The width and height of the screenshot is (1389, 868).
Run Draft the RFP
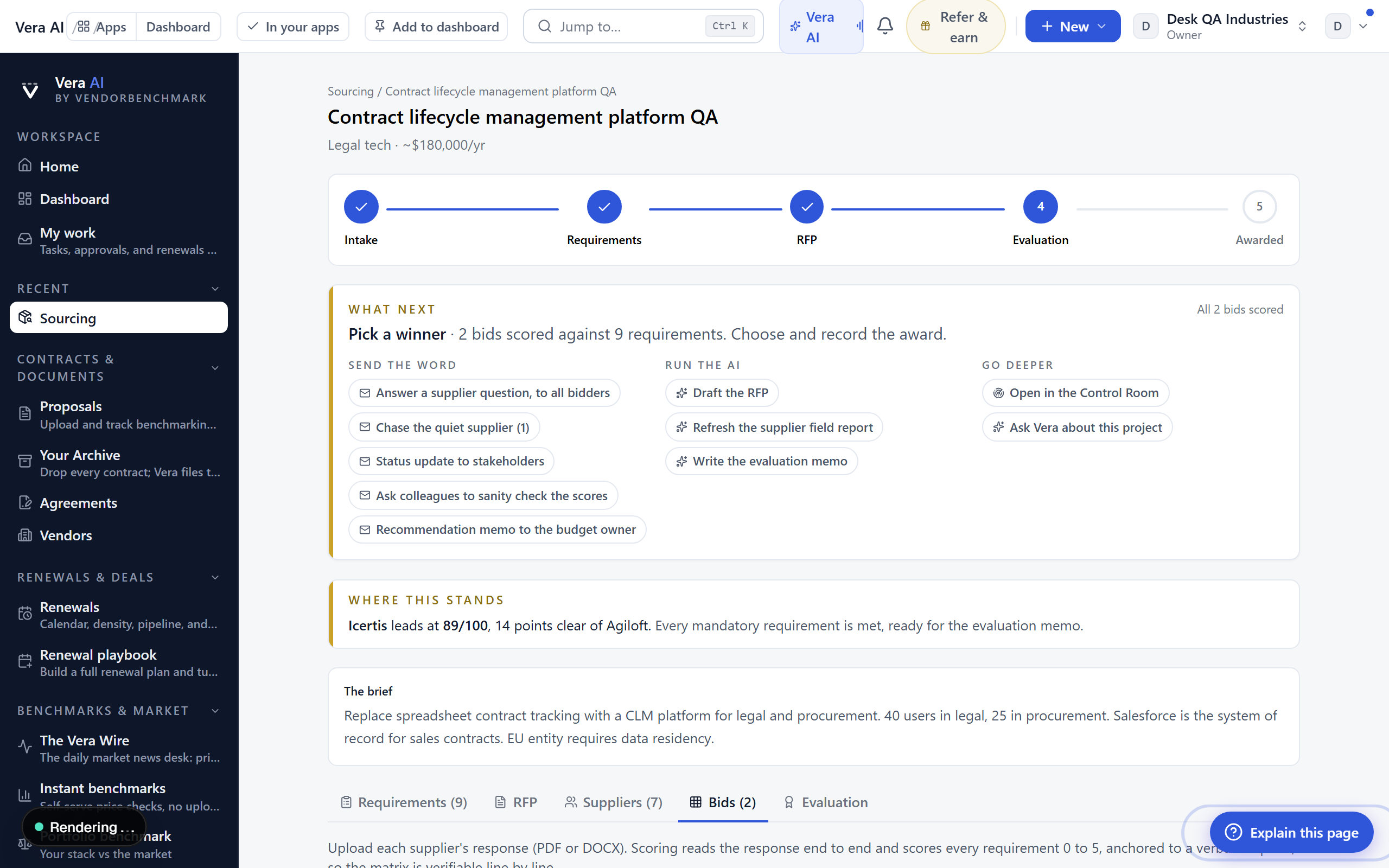(x=722, y=393)
